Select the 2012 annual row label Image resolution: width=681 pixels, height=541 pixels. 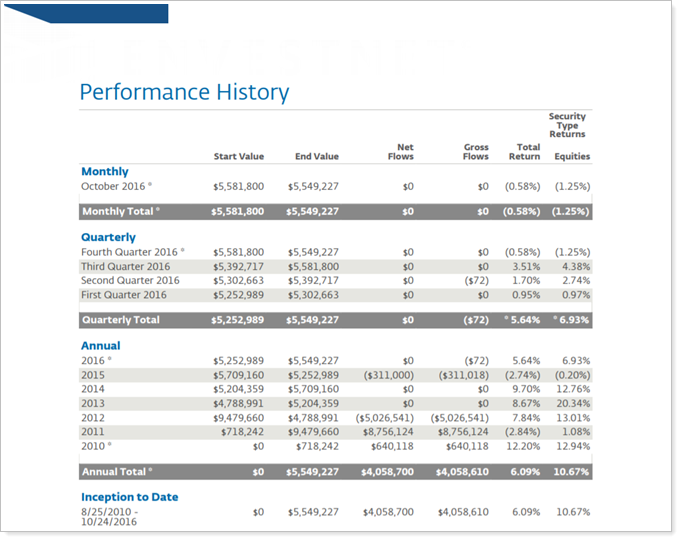tap(92, 417)
